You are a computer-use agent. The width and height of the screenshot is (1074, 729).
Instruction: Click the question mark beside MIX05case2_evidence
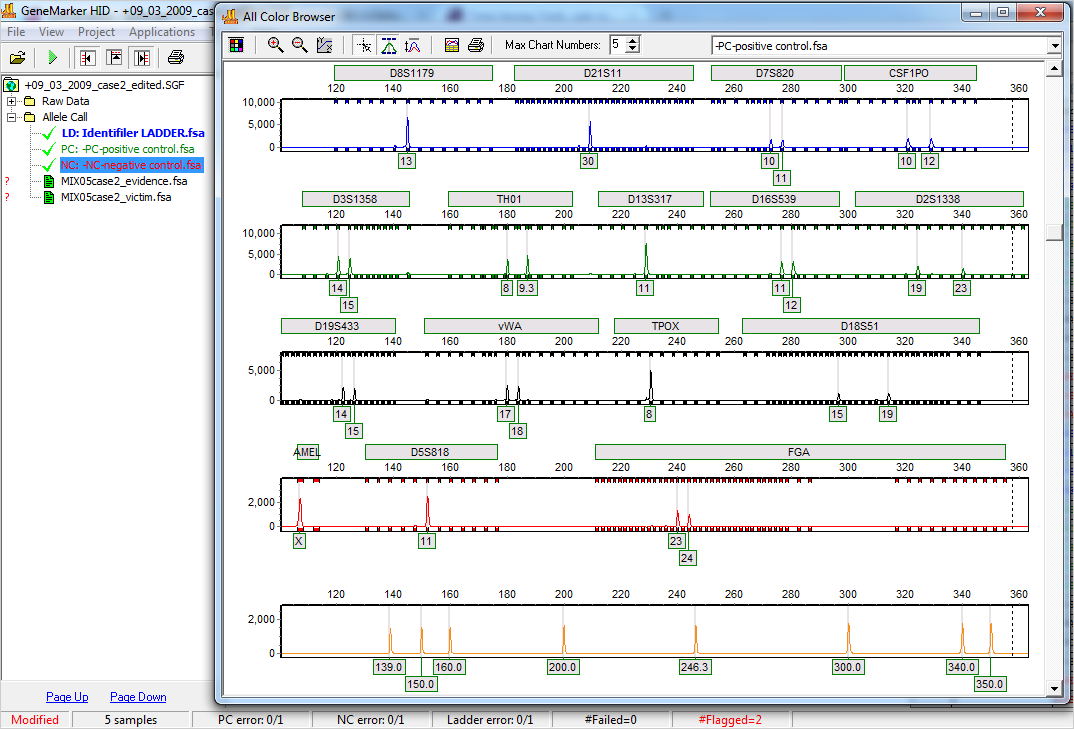7,182
